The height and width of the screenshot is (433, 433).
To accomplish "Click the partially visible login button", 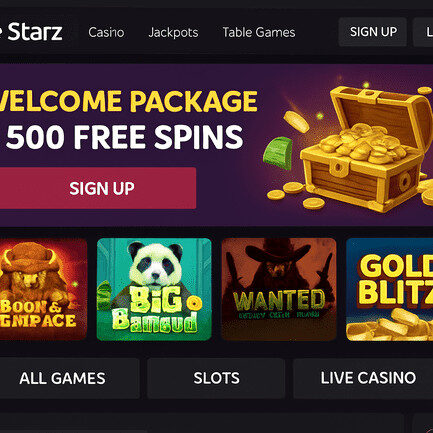I will [x=423, y=32].
